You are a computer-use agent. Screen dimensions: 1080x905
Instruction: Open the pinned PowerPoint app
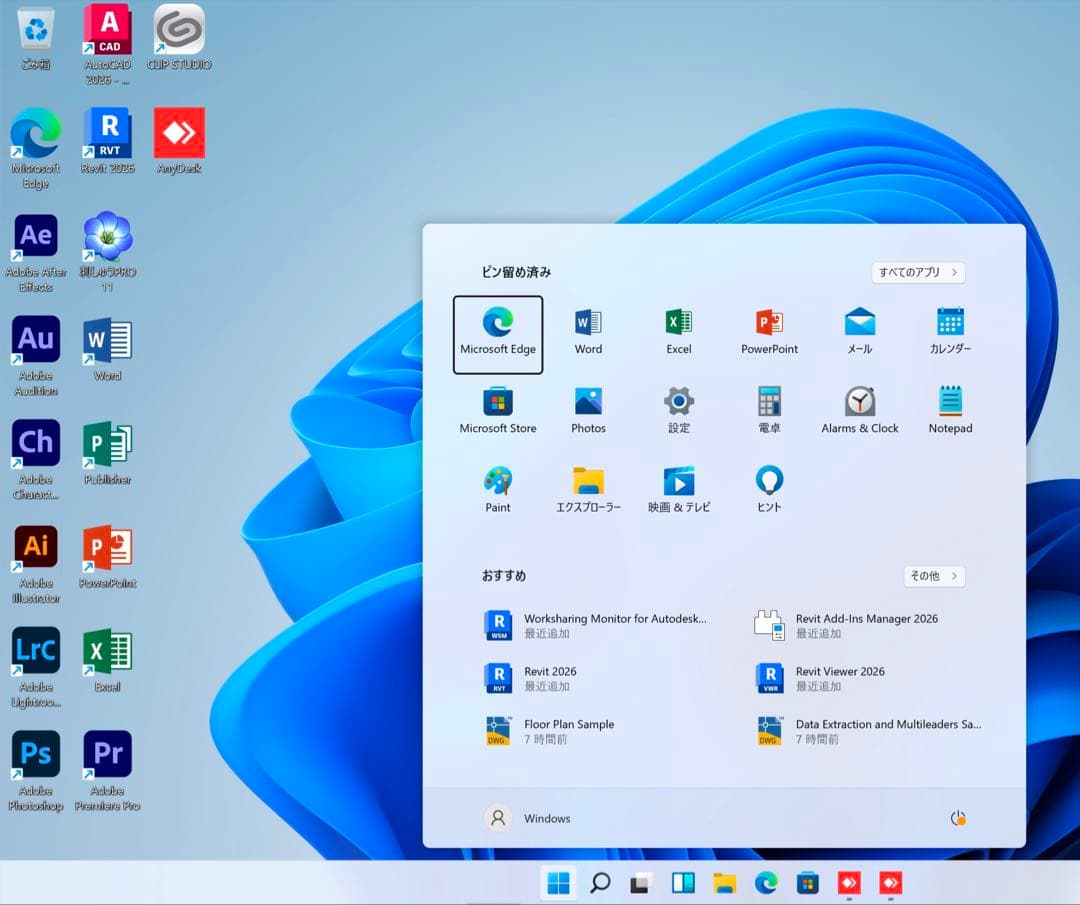coord(769,333)
